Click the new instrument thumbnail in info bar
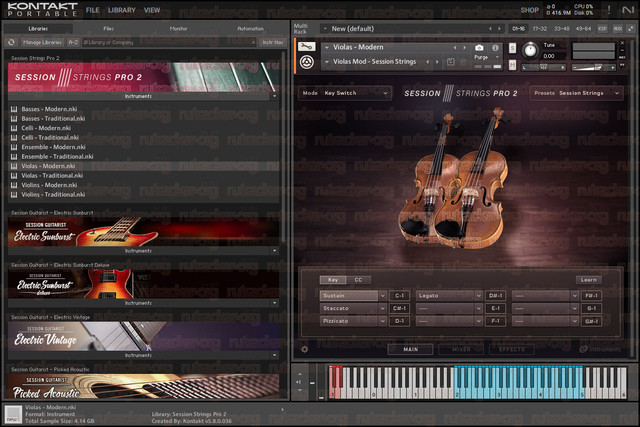 click(13, 414)
